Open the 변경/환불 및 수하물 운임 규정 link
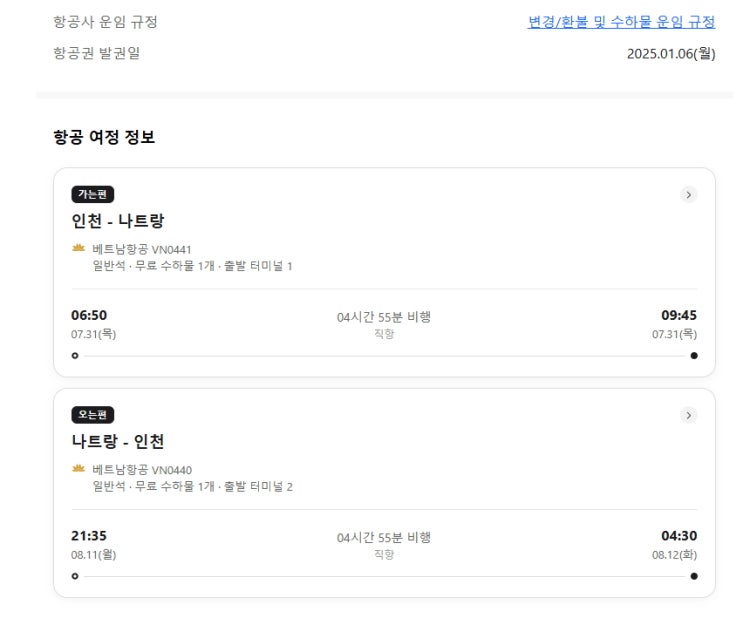This screenshot has height=625, width=743. click(621, 22)
